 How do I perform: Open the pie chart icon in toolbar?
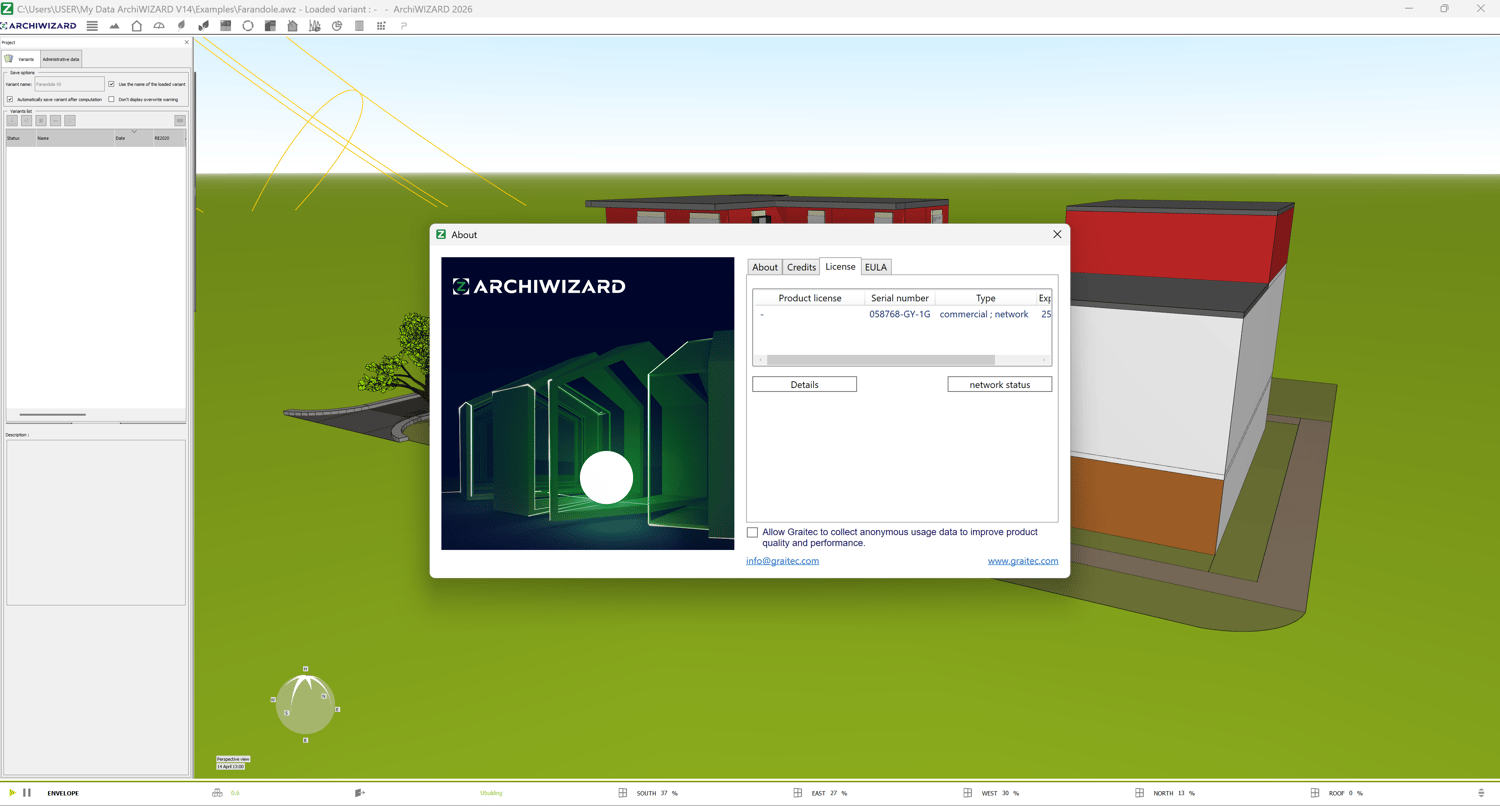(x=337, y=26)
